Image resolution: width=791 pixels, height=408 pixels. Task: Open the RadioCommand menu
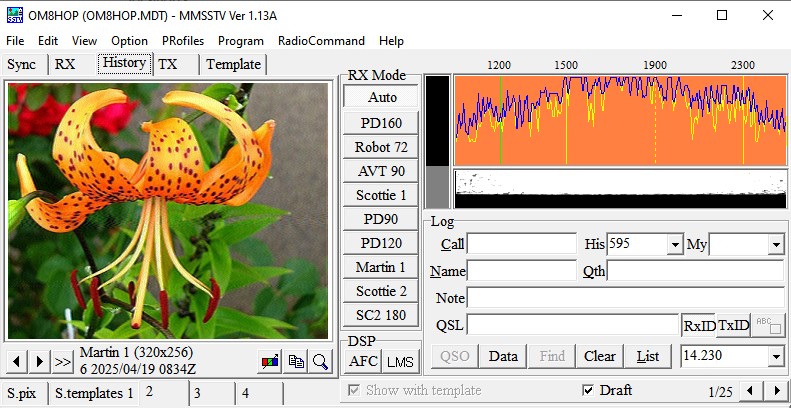(x=321, y=41)
